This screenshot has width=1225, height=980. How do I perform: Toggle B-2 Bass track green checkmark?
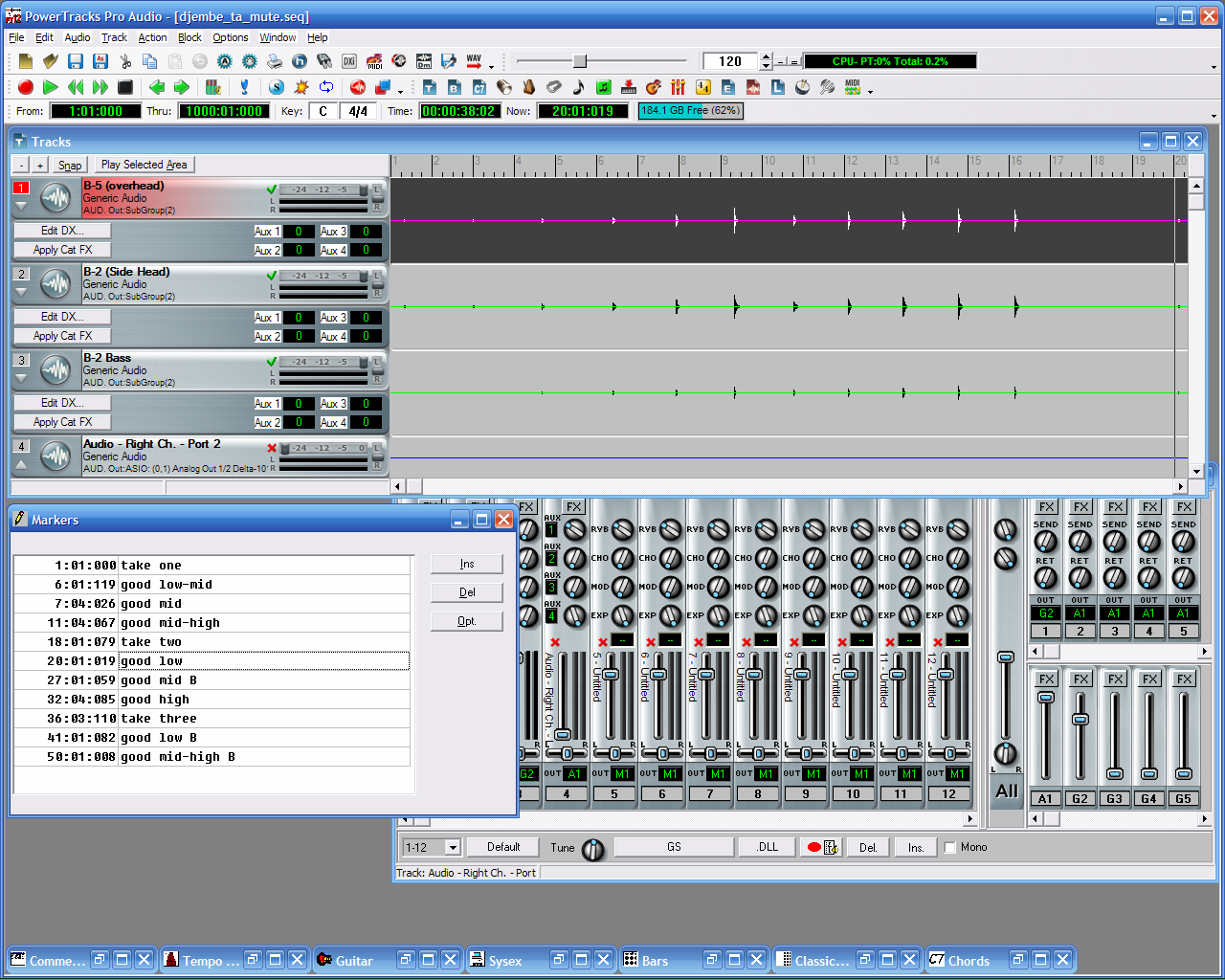pos(272,362)
